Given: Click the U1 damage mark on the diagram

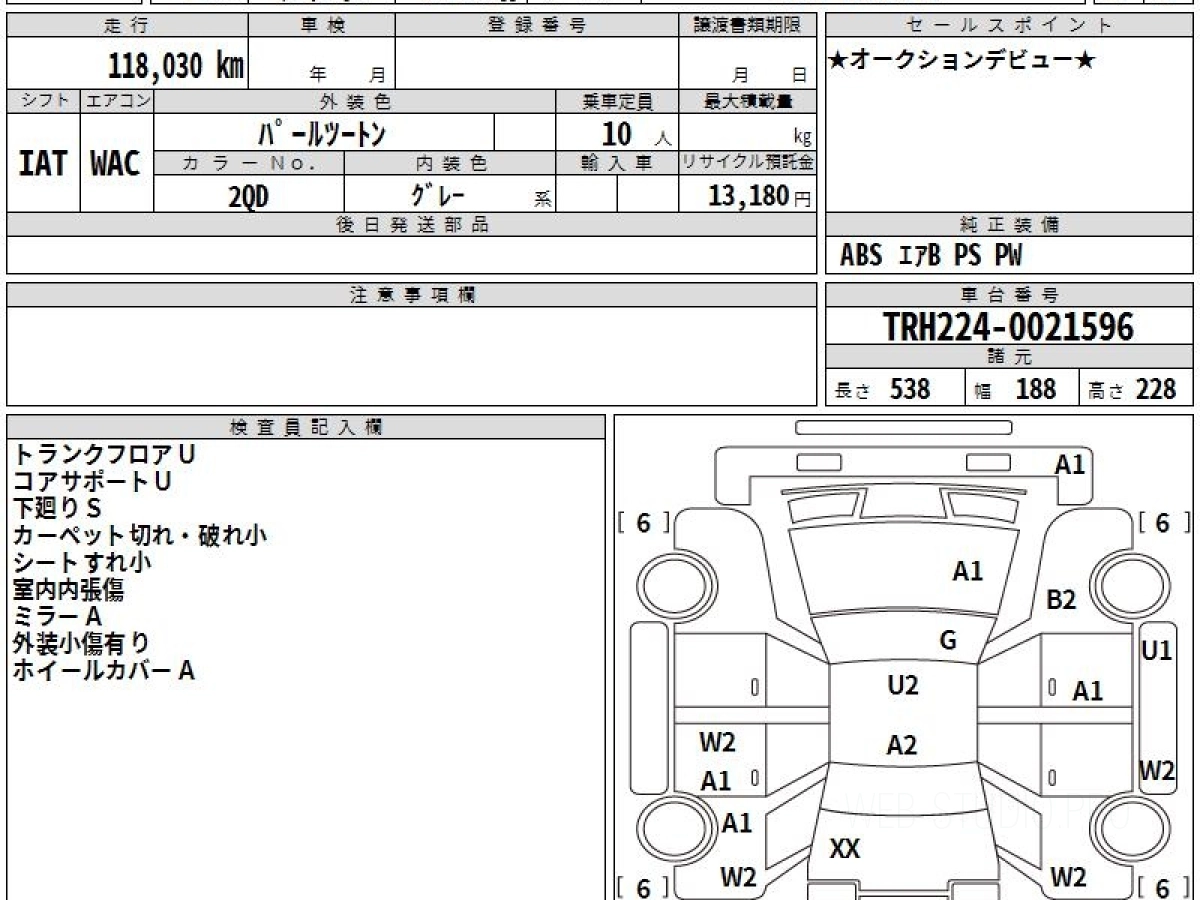Looking at the screenshot, I should [1157, 650].
